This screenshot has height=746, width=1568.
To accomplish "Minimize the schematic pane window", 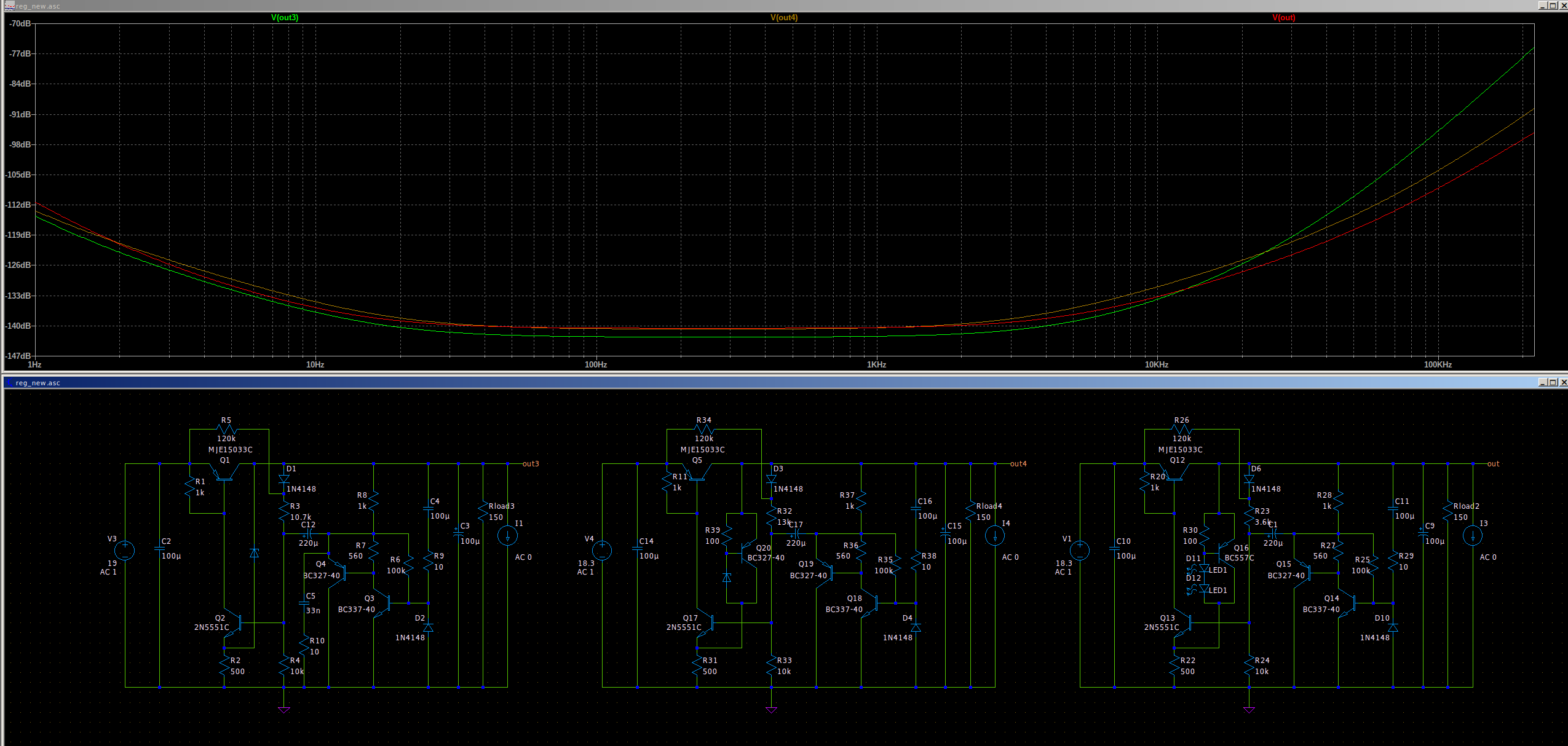I will (x=1543, y=382).
